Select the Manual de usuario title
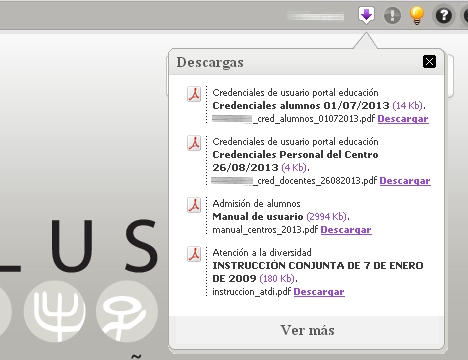 click(258, 217)
